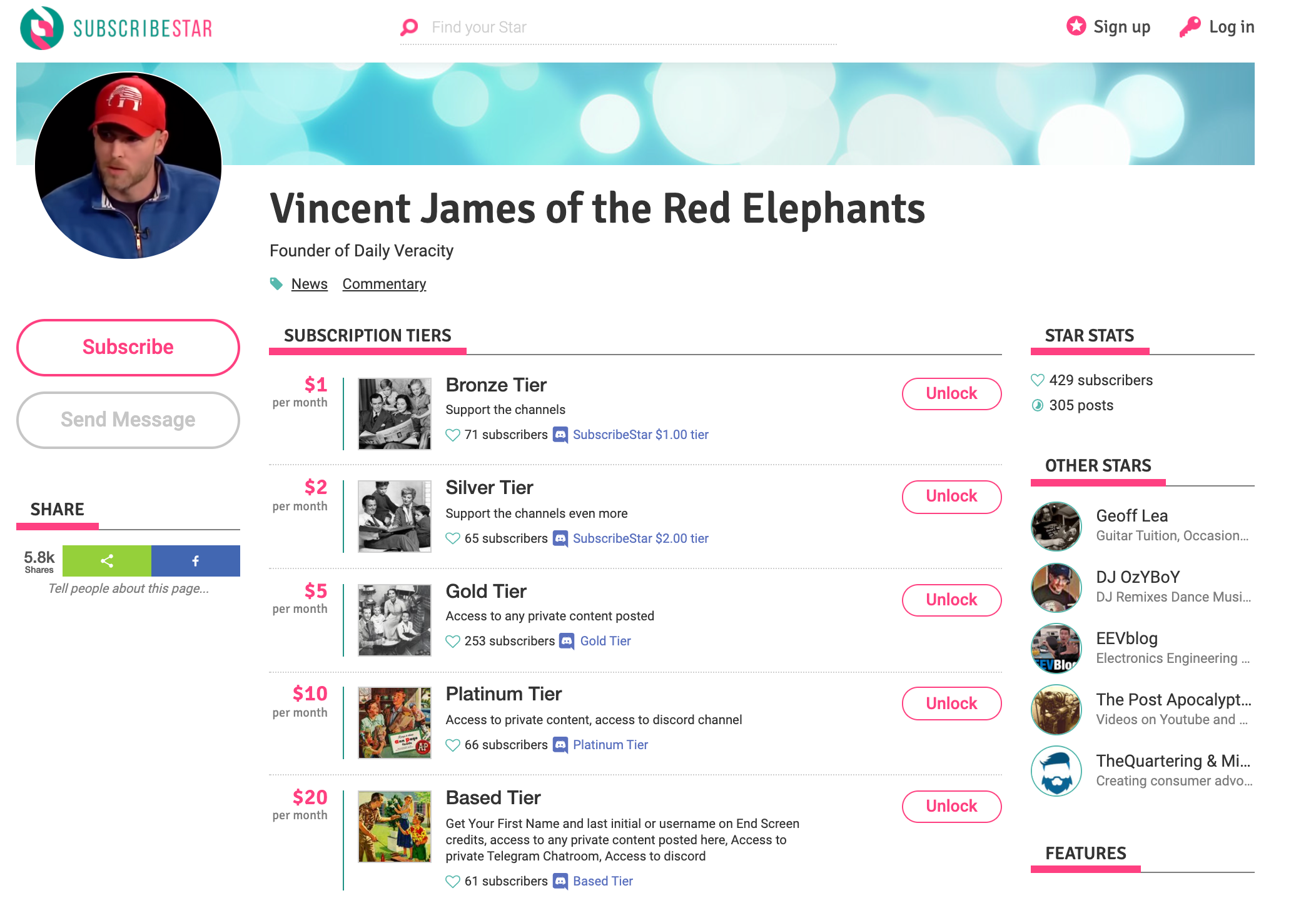Share the page via the Facebook icon
Screen dimensions: 1316x898
[196, 561]
